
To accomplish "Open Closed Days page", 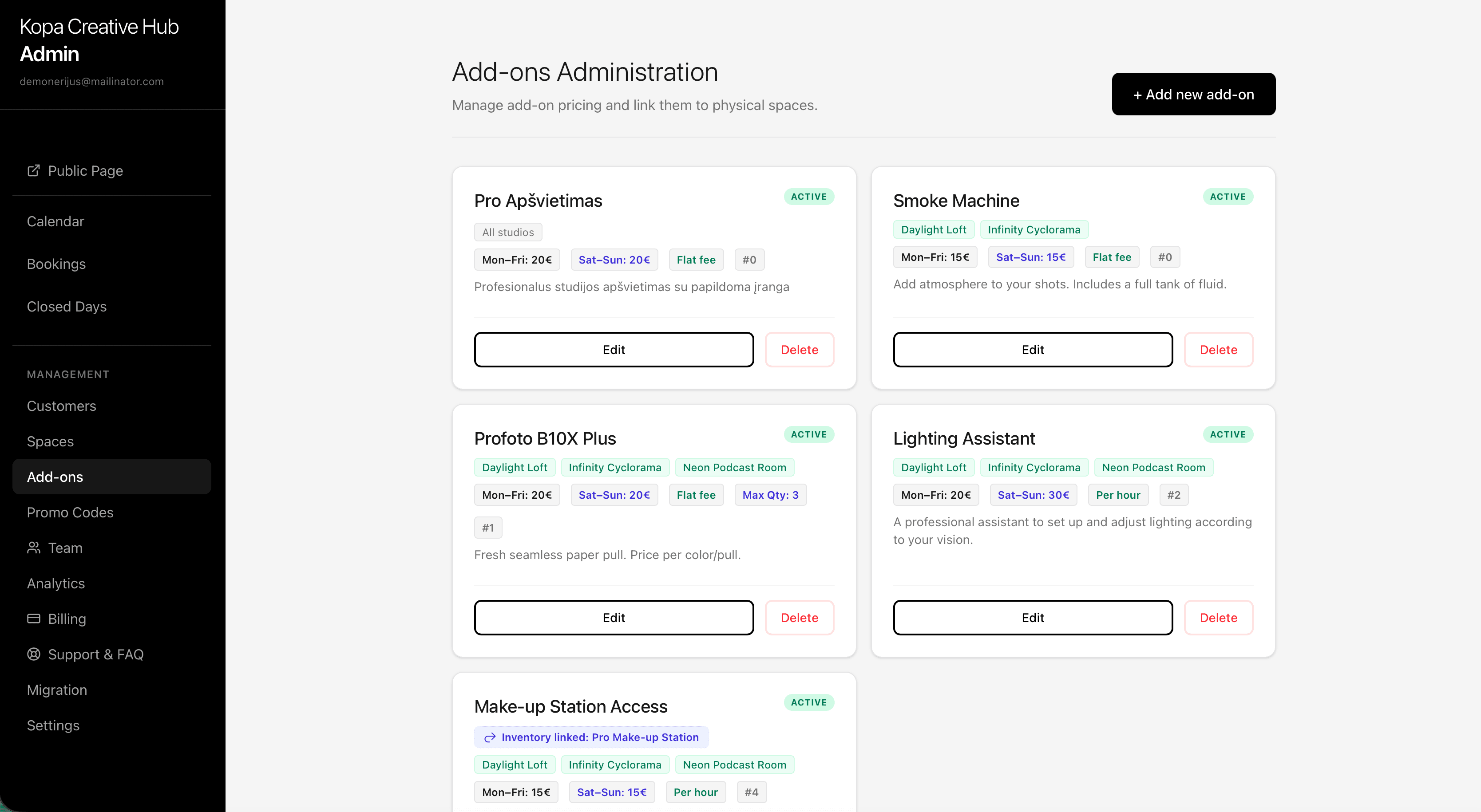I will point(66,306).
